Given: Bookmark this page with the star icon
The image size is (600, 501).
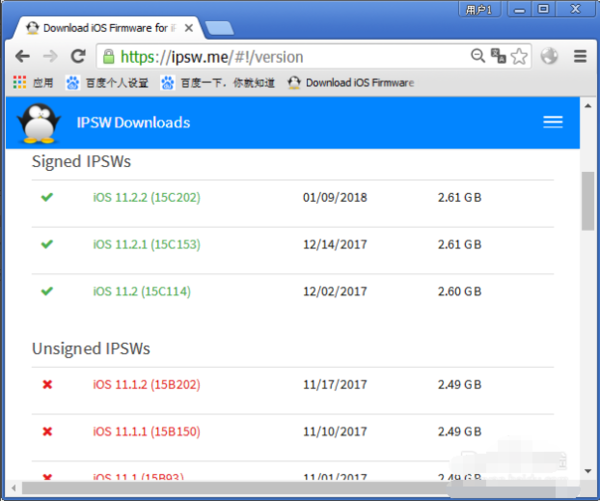Looking at the screenshot, I should pyautogui.click(x=519, y=56).
